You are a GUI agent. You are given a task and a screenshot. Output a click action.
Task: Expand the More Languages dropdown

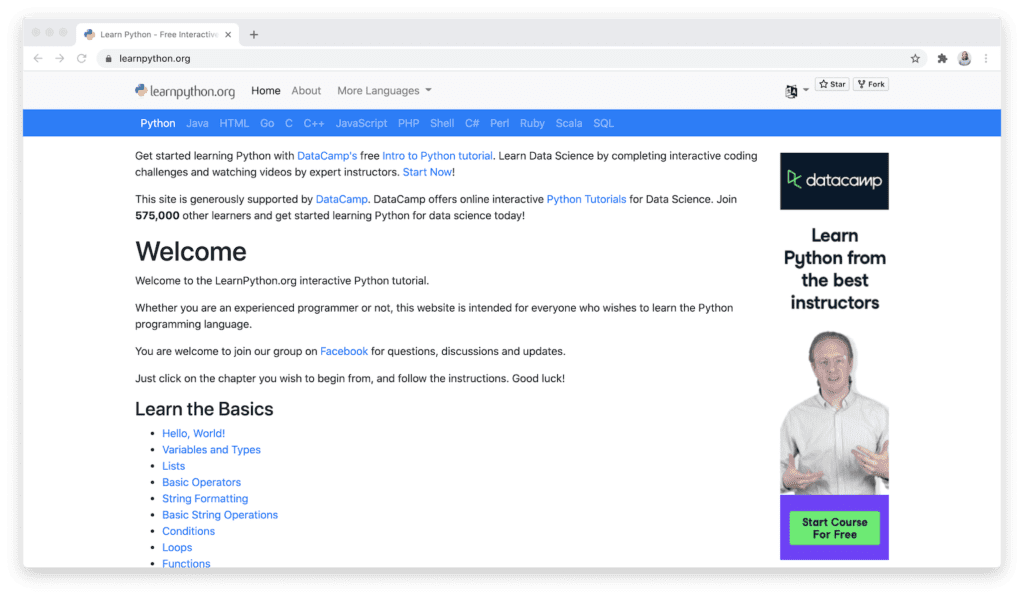click(x=384, y=91)
